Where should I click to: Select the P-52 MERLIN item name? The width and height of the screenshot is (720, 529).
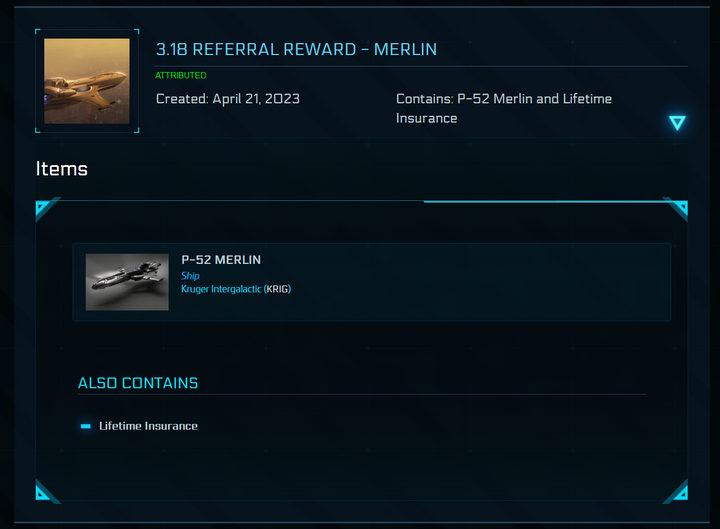pyautogui.click(x=220, y=260)
